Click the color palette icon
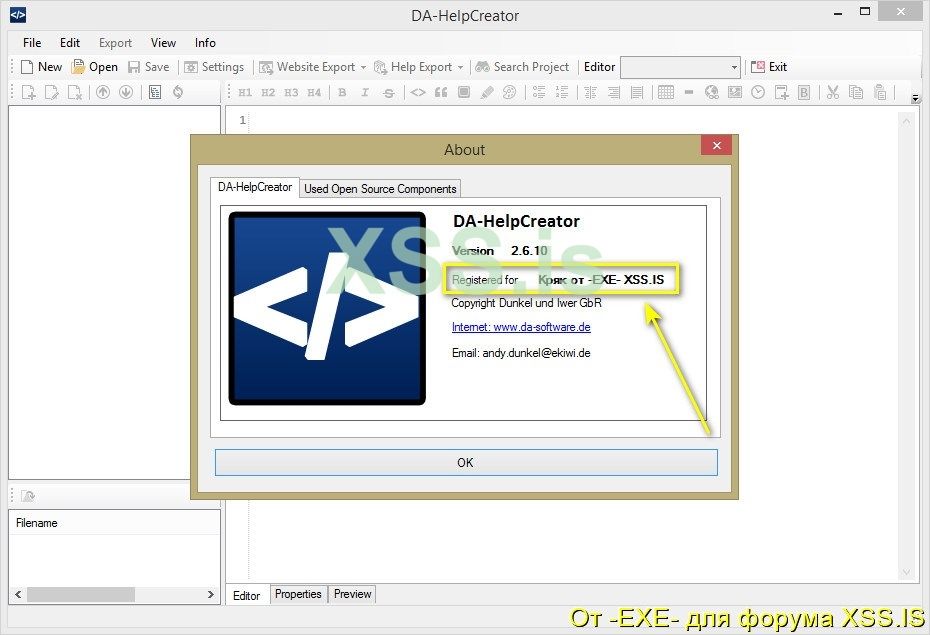Image resolution: width=930 pixels, height=635 pixels. click(x=509, y=92)
